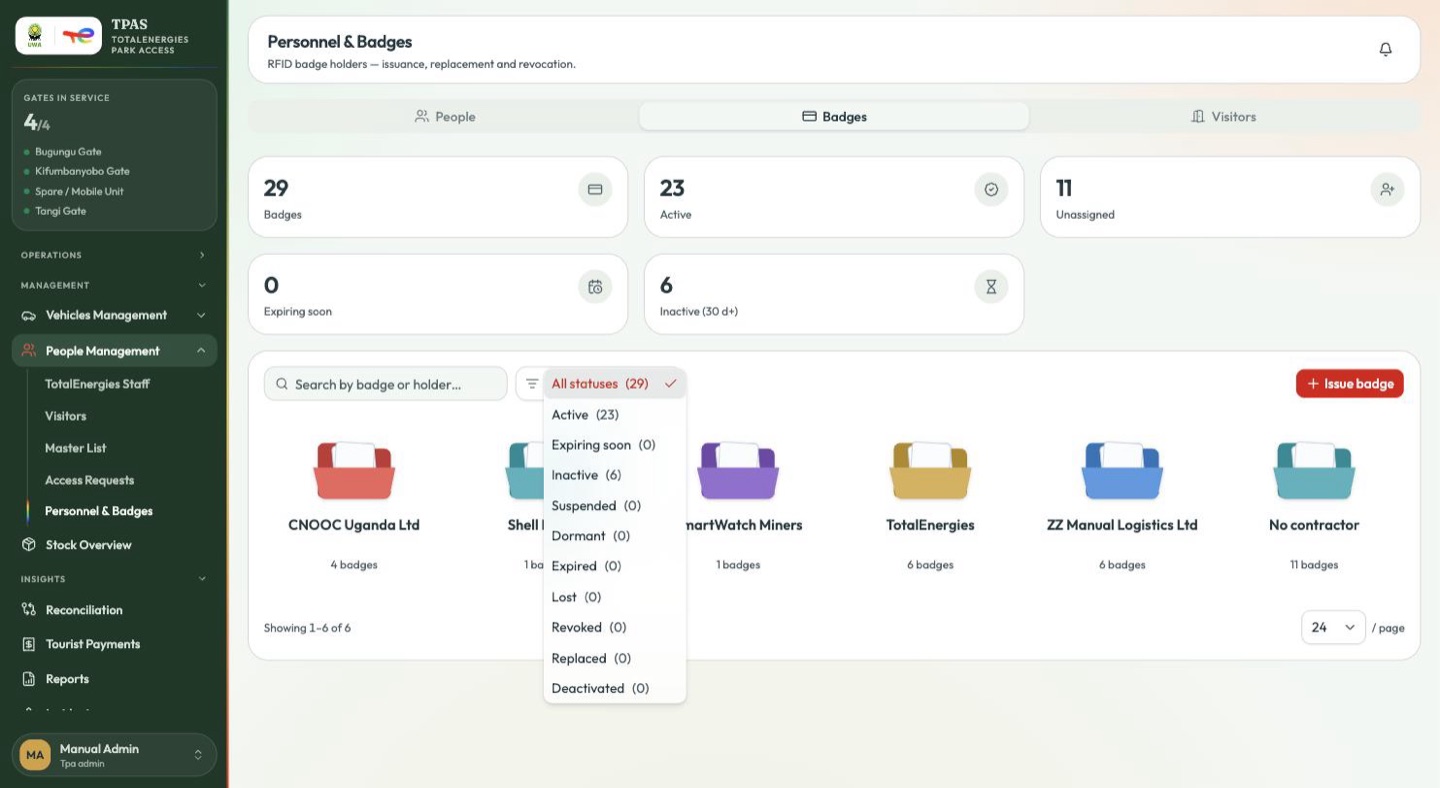Filter badges by Active (23)

point(615,415)
